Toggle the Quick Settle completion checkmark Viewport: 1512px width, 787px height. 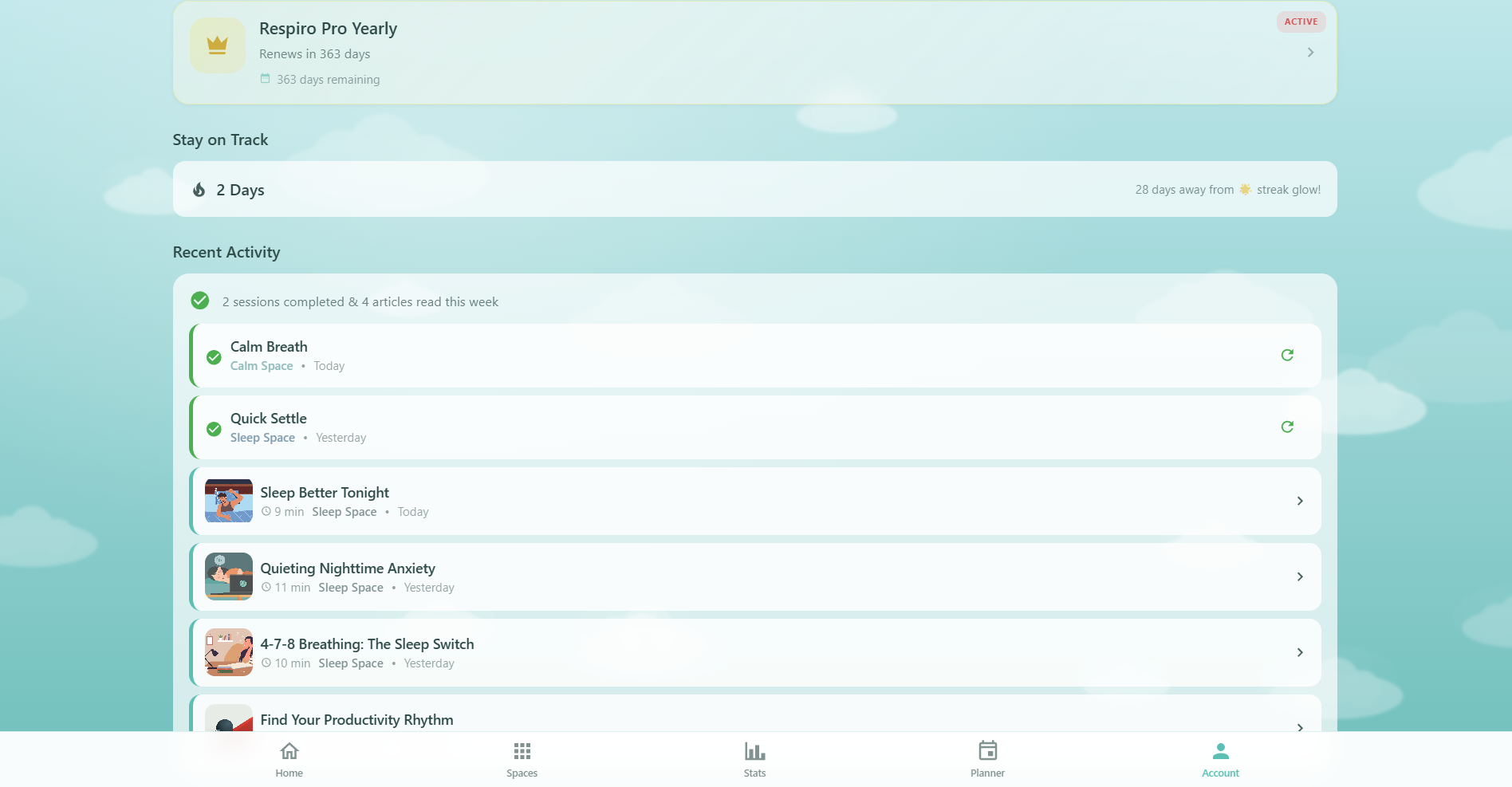[x=214, y=429]
